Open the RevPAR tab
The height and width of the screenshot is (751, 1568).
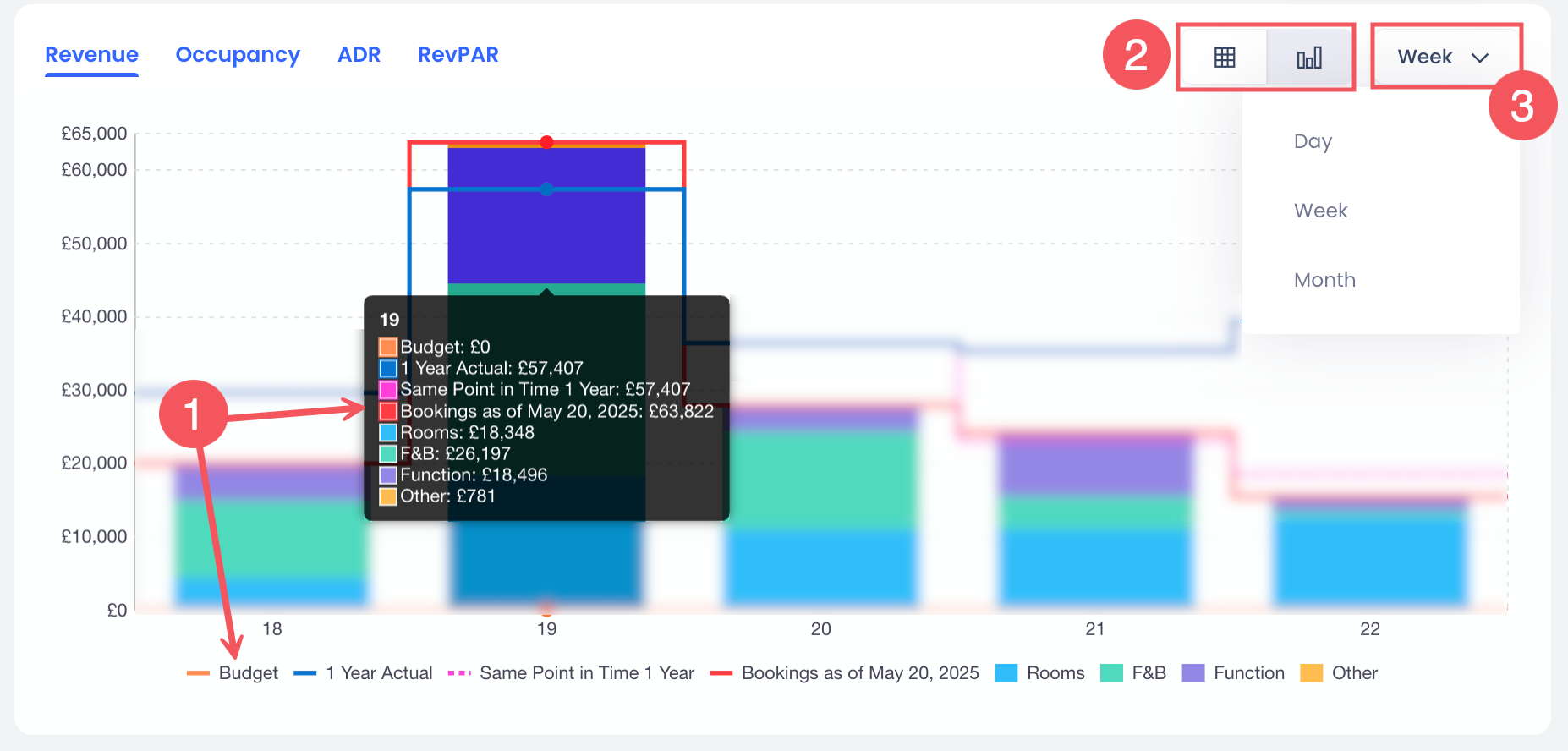tap(458, 55)
